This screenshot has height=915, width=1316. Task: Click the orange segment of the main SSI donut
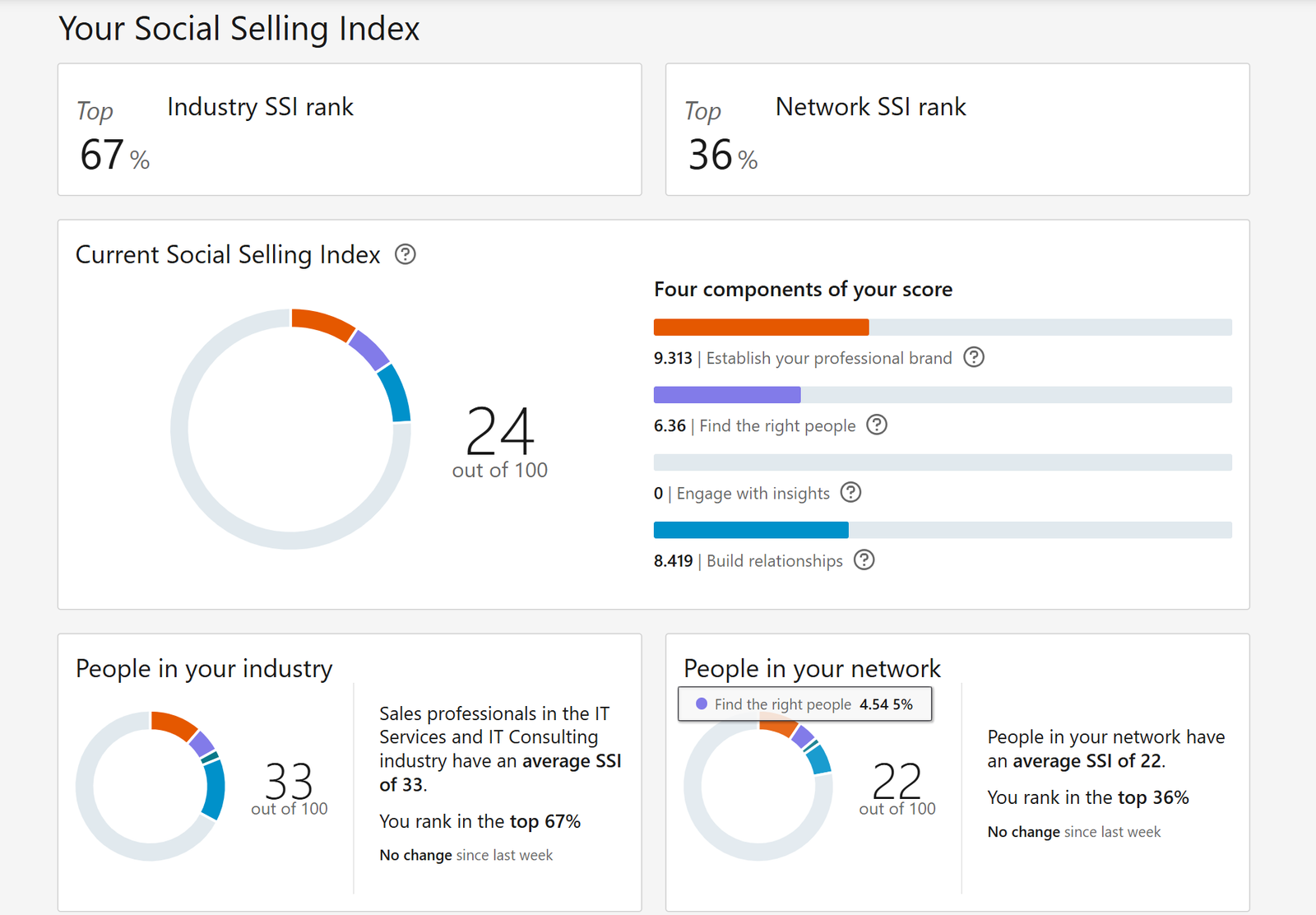tap(322, 323)
